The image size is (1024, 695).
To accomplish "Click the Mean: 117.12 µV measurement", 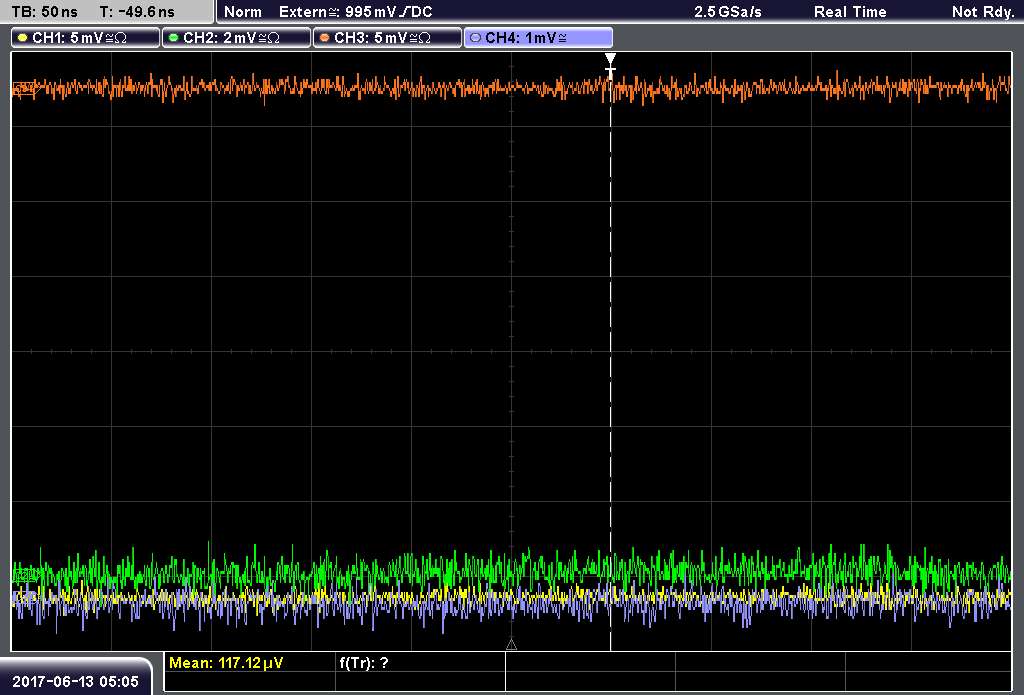I will click(226, 663).
